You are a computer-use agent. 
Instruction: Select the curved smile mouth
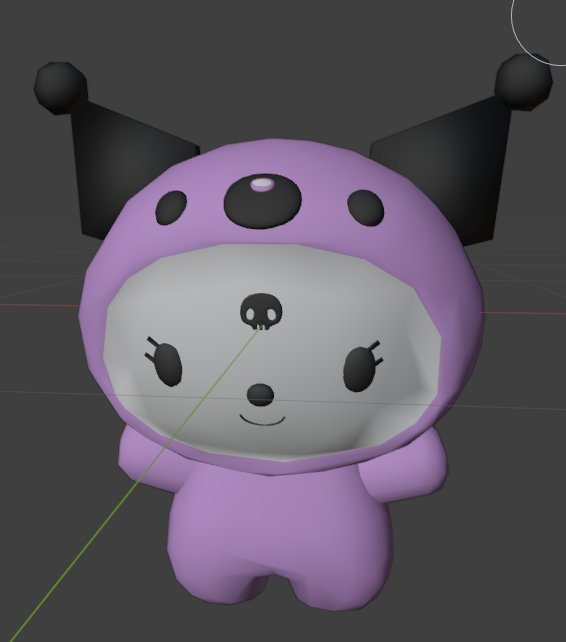[x=262, y=420]
